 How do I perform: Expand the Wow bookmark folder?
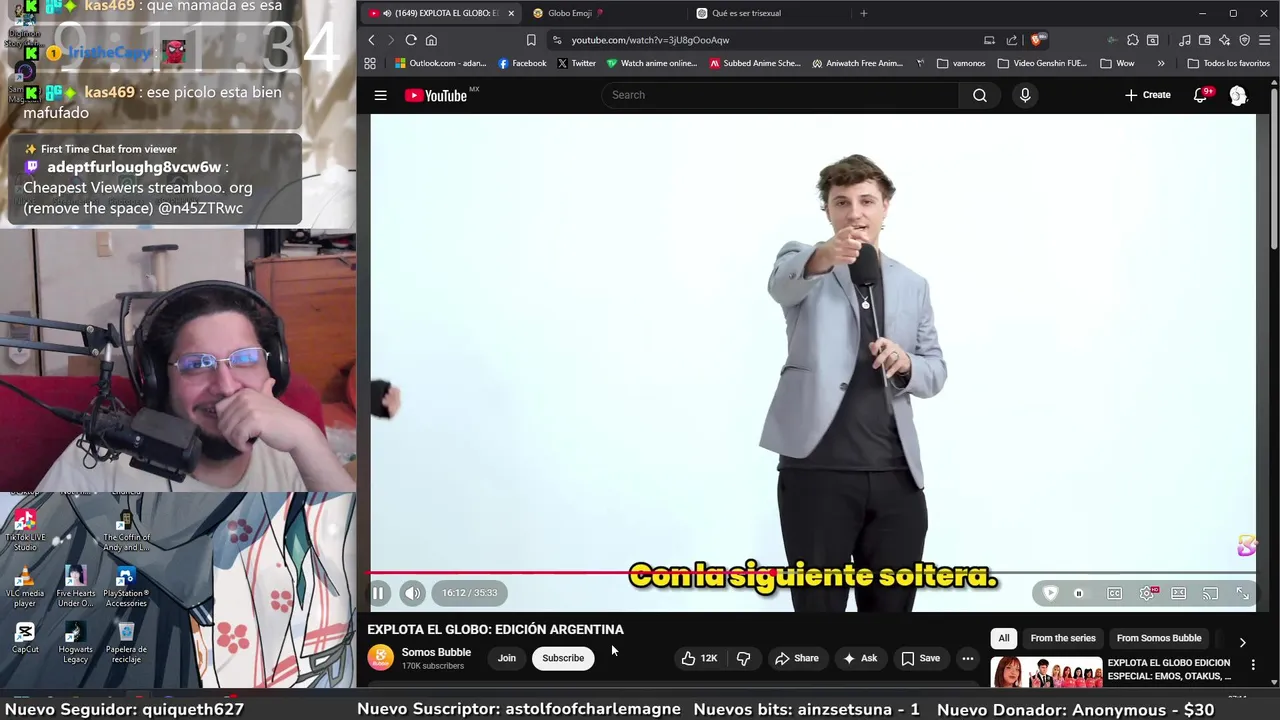coord(1117,63)
